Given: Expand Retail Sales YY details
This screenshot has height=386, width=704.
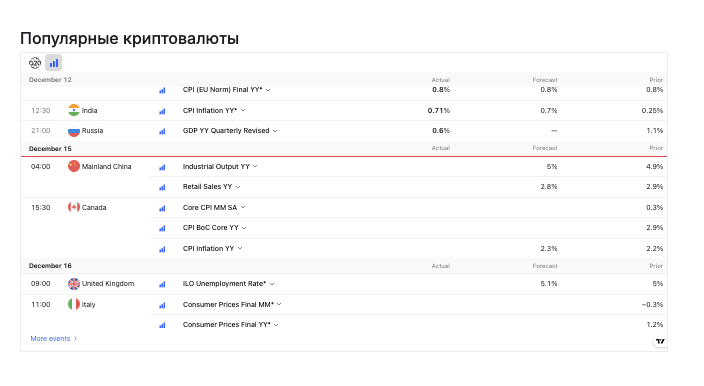Looking at the screenshot, I should (x=238, y=187).
